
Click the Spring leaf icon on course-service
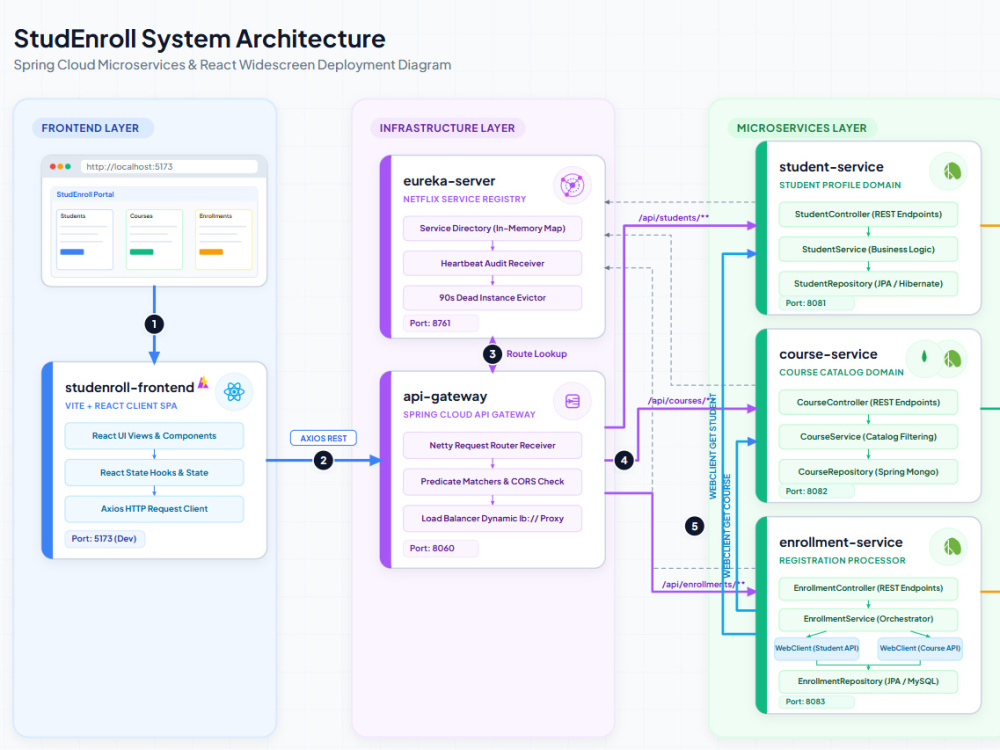pos(952,358)
